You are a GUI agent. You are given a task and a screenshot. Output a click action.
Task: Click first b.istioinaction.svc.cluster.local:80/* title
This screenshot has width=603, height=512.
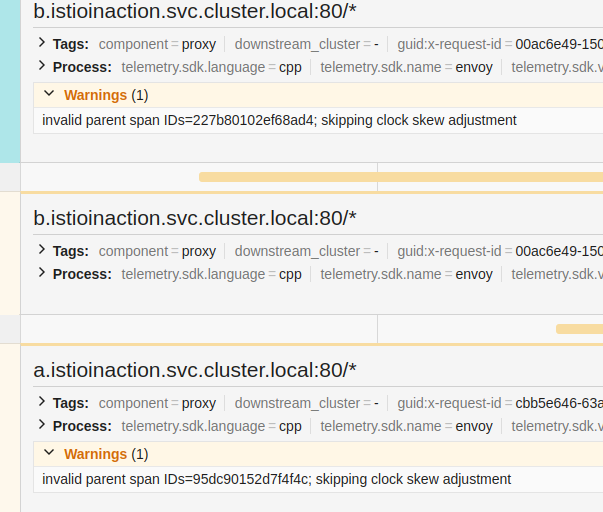pos(195,11)
